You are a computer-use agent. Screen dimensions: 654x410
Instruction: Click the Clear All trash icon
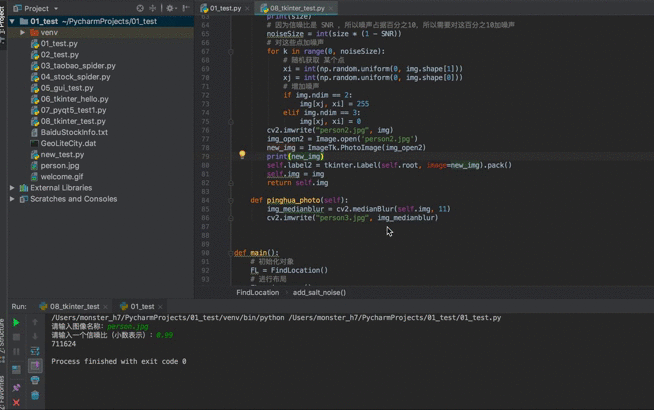pyautogui.click(x=35, y=395)
